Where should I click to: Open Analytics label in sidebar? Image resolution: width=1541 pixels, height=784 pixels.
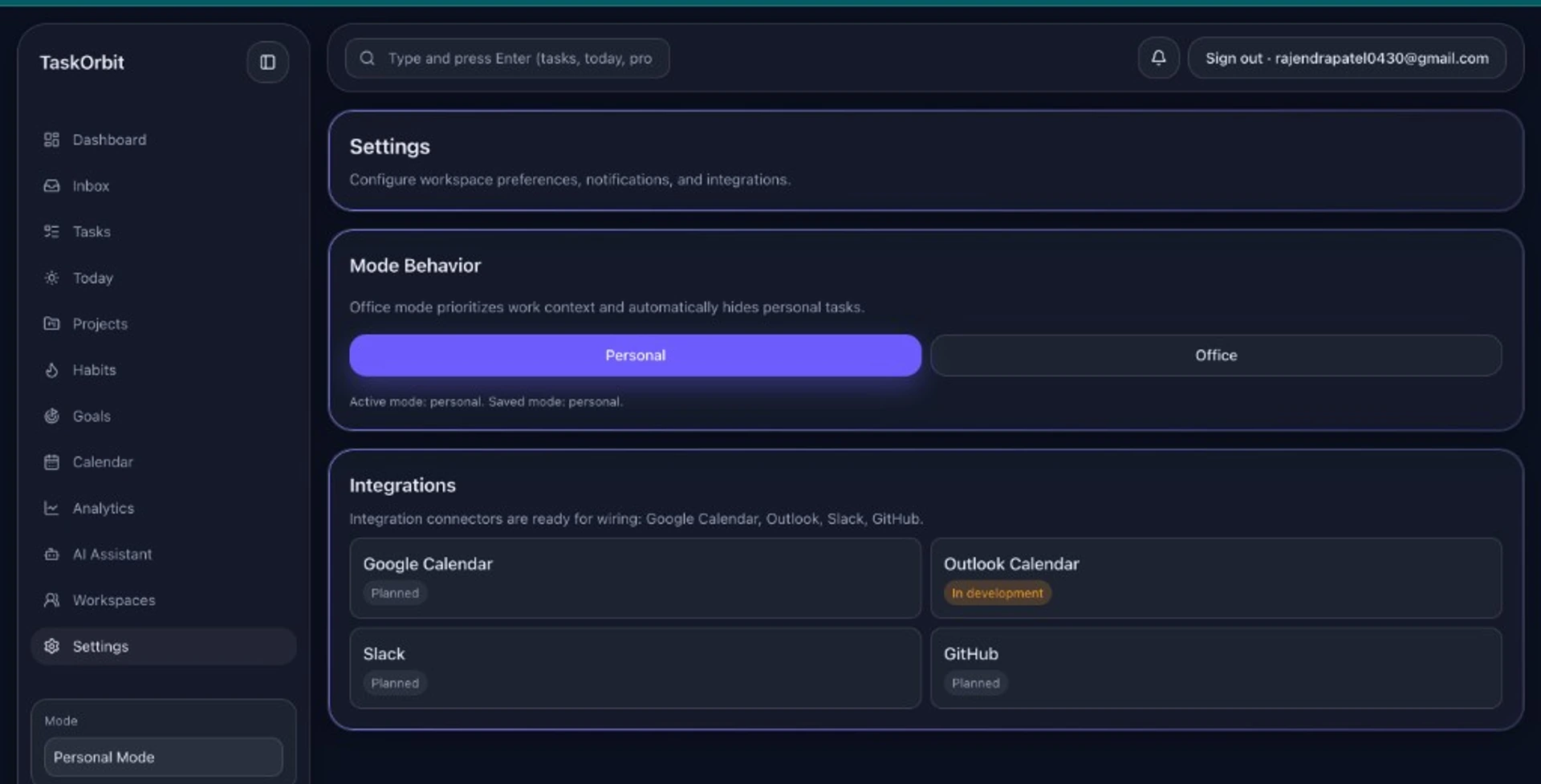tap(104, 508)
